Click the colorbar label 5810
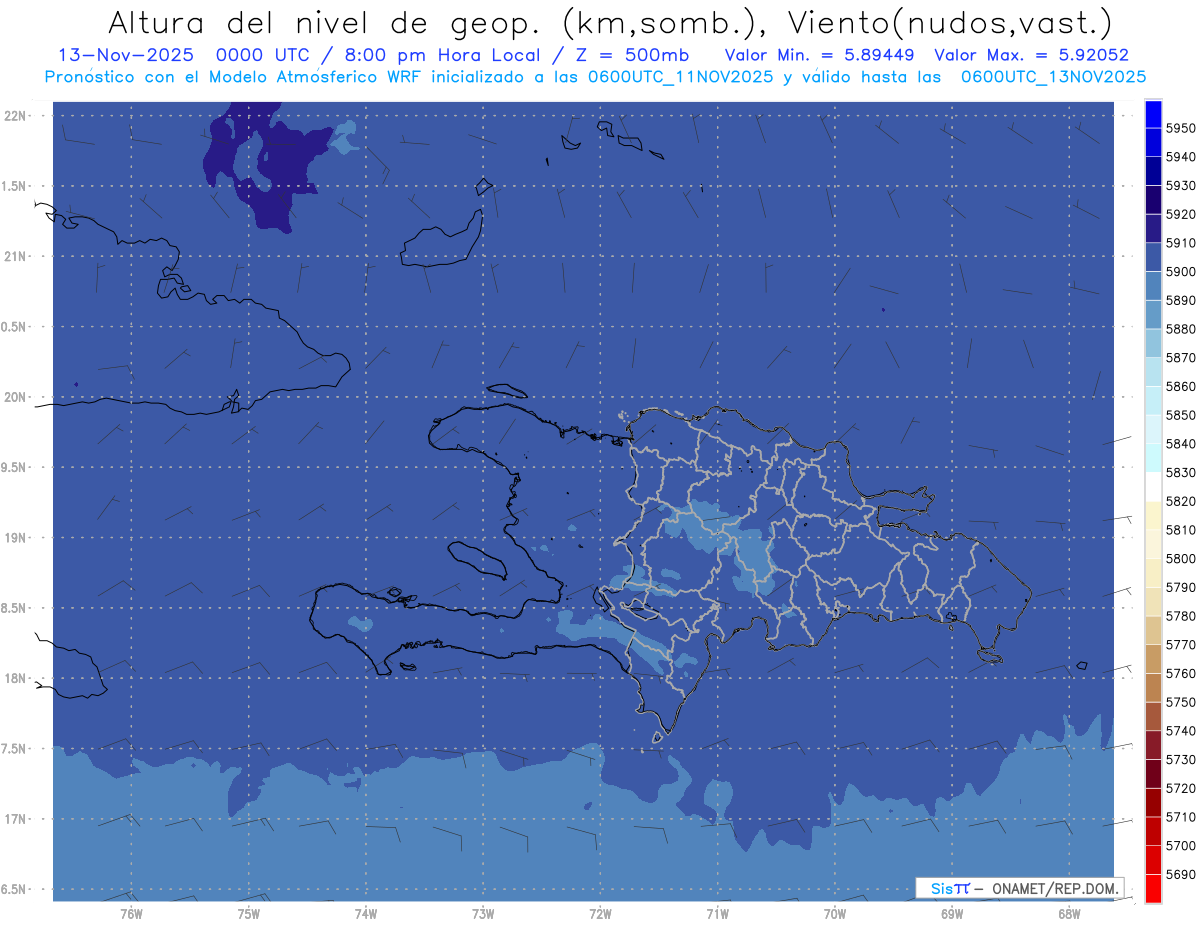This screenshot has height=927, width=1200. tap(1181, 529)
